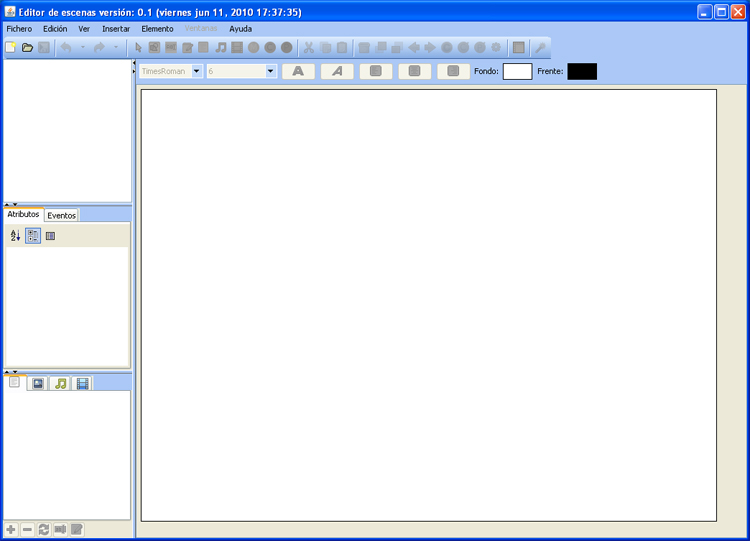Open a scene with the folder icon

[x=27, y=47]
